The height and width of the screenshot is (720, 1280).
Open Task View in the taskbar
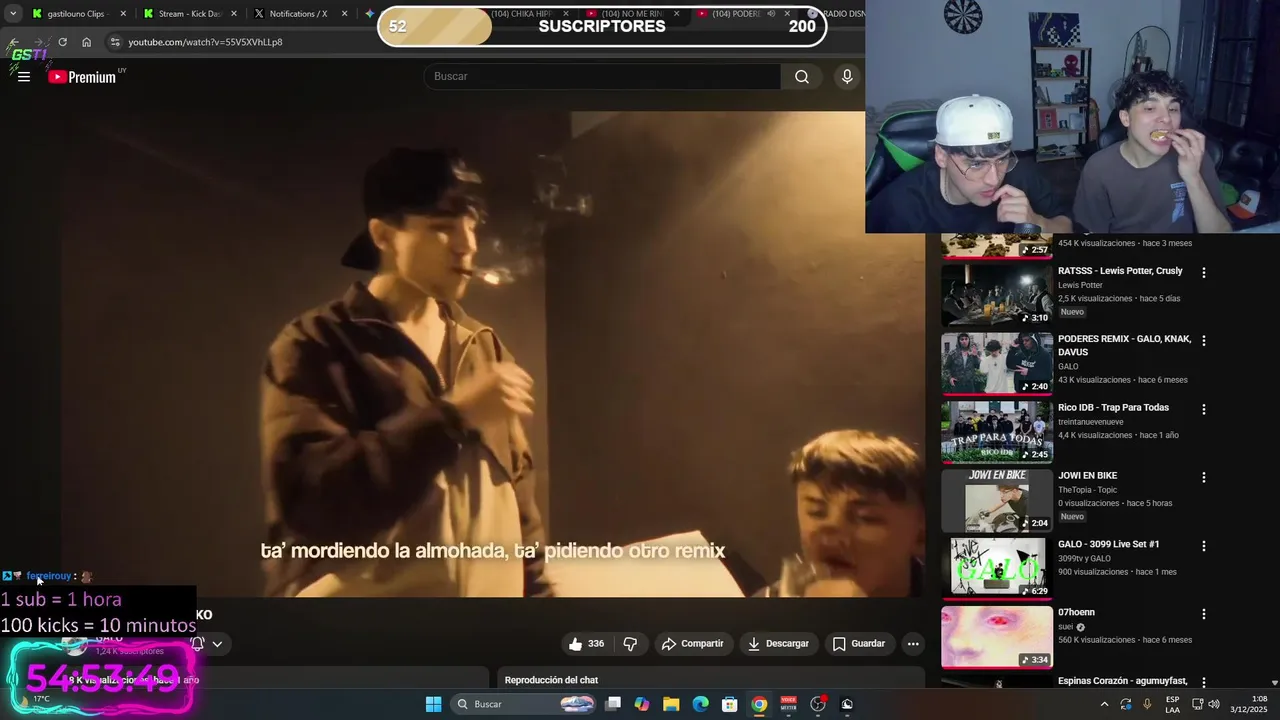point(613,704)
